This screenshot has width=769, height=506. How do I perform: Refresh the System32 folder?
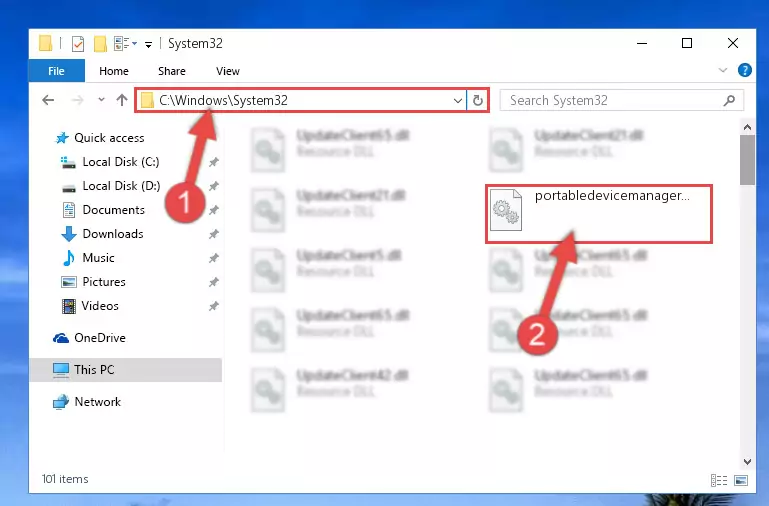click(x=478, y=101)
